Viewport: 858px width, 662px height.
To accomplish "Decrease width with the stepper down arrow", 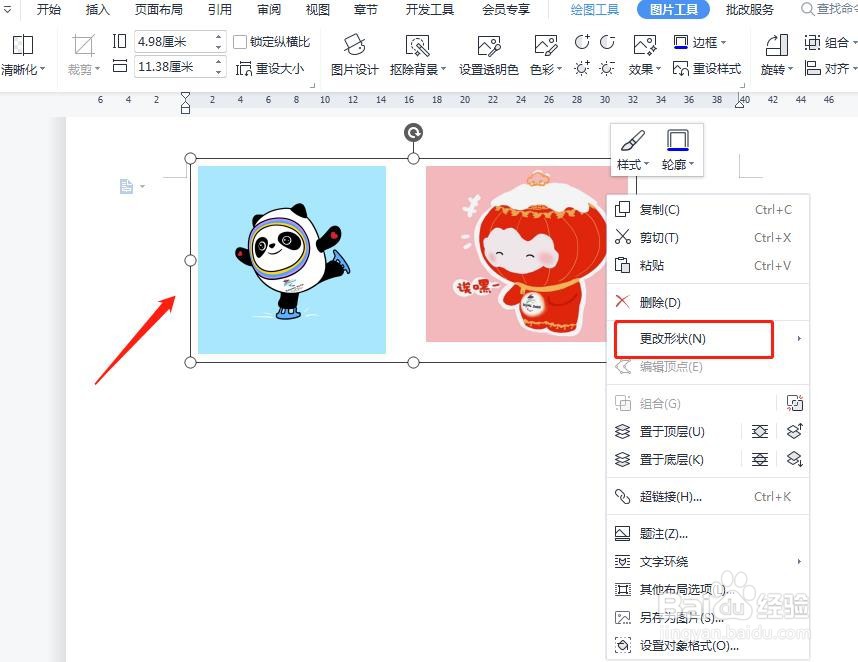I will 219,72.
